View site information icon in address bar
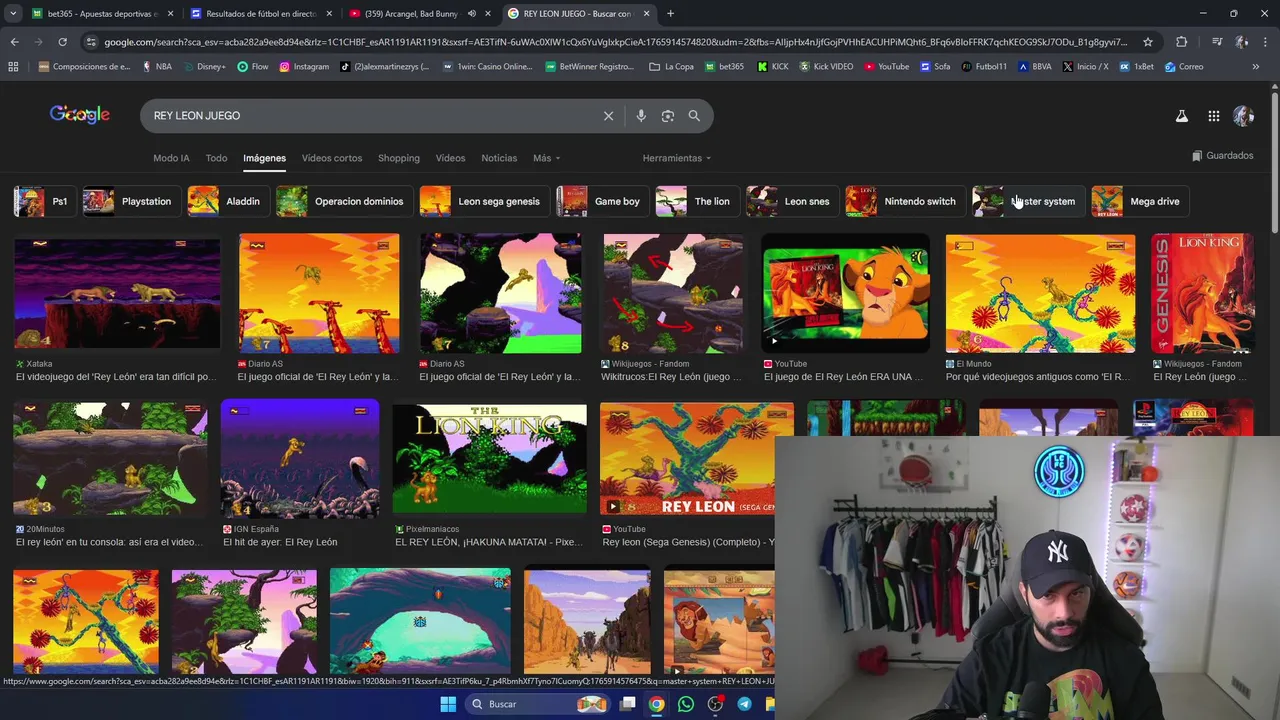Image resolution: width=1280 pixels, height=720 pixels. click(x=92, y=42)
